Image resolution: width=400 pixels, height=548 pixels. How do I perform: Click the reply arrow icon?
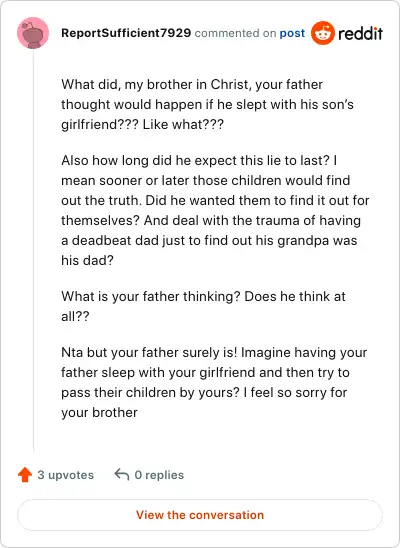tap(122, 474)
